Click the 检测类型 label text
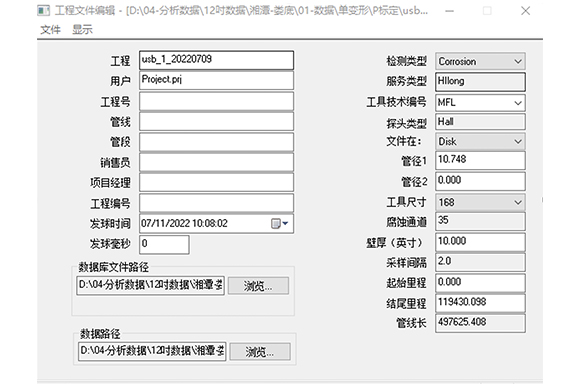Screen dimensions: 579x384 click(406, 61)
